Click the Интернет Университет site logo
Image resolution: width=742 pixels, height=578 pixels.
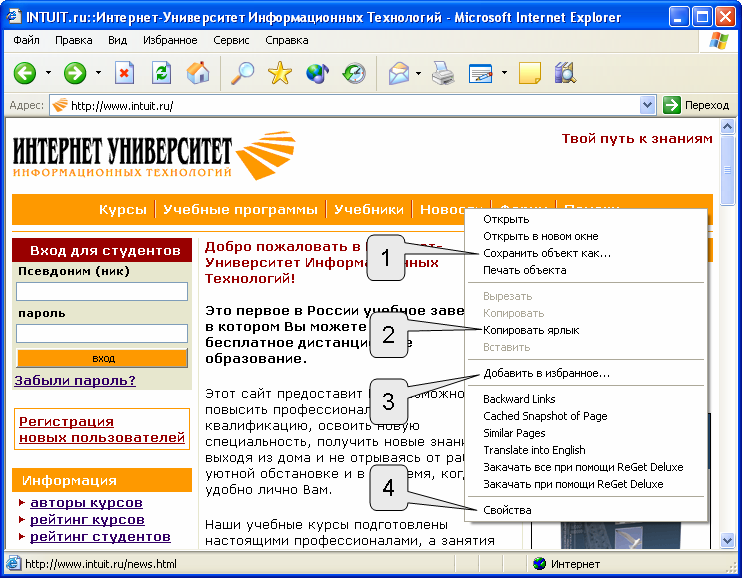pos(154,155)
